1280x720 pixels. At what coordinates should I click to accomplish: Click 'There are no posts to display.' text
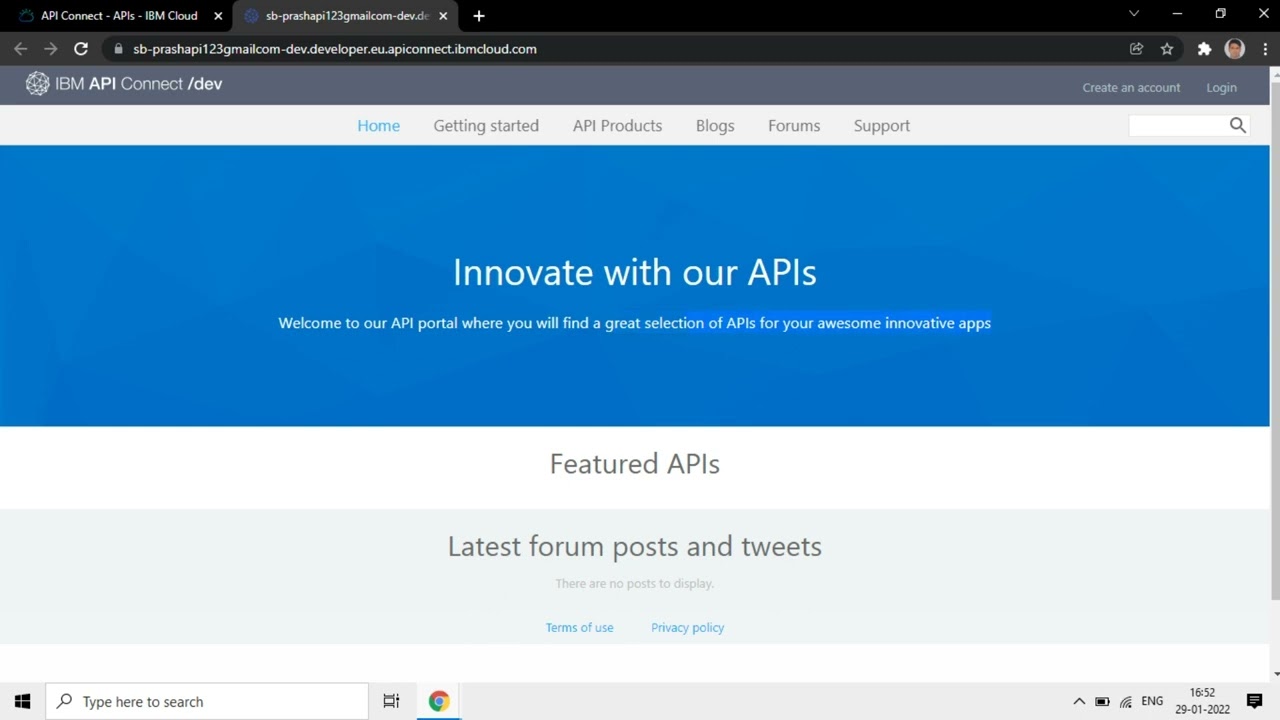[635, 583]
